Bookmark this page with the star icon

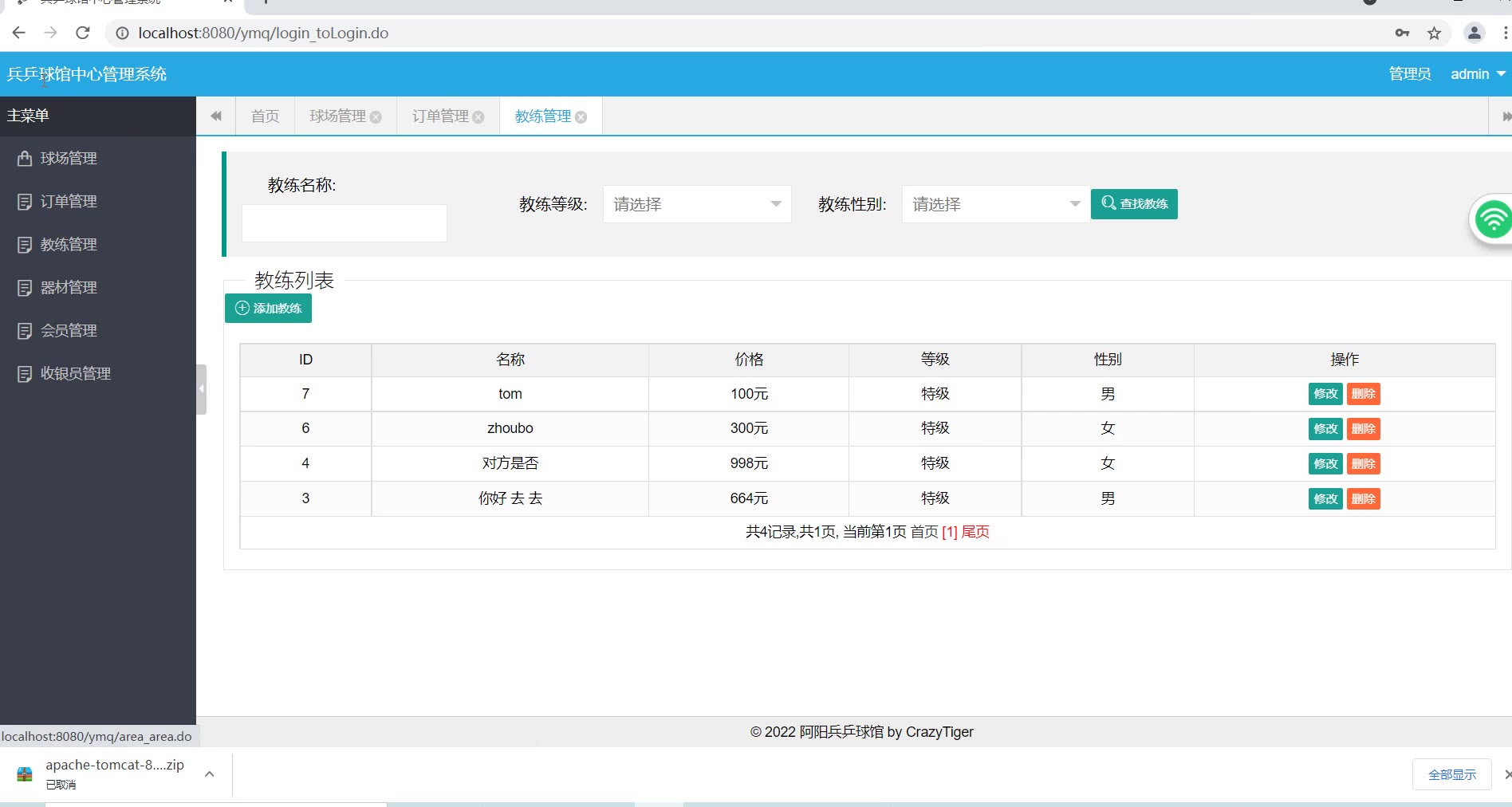click(x=1434, y=33)
